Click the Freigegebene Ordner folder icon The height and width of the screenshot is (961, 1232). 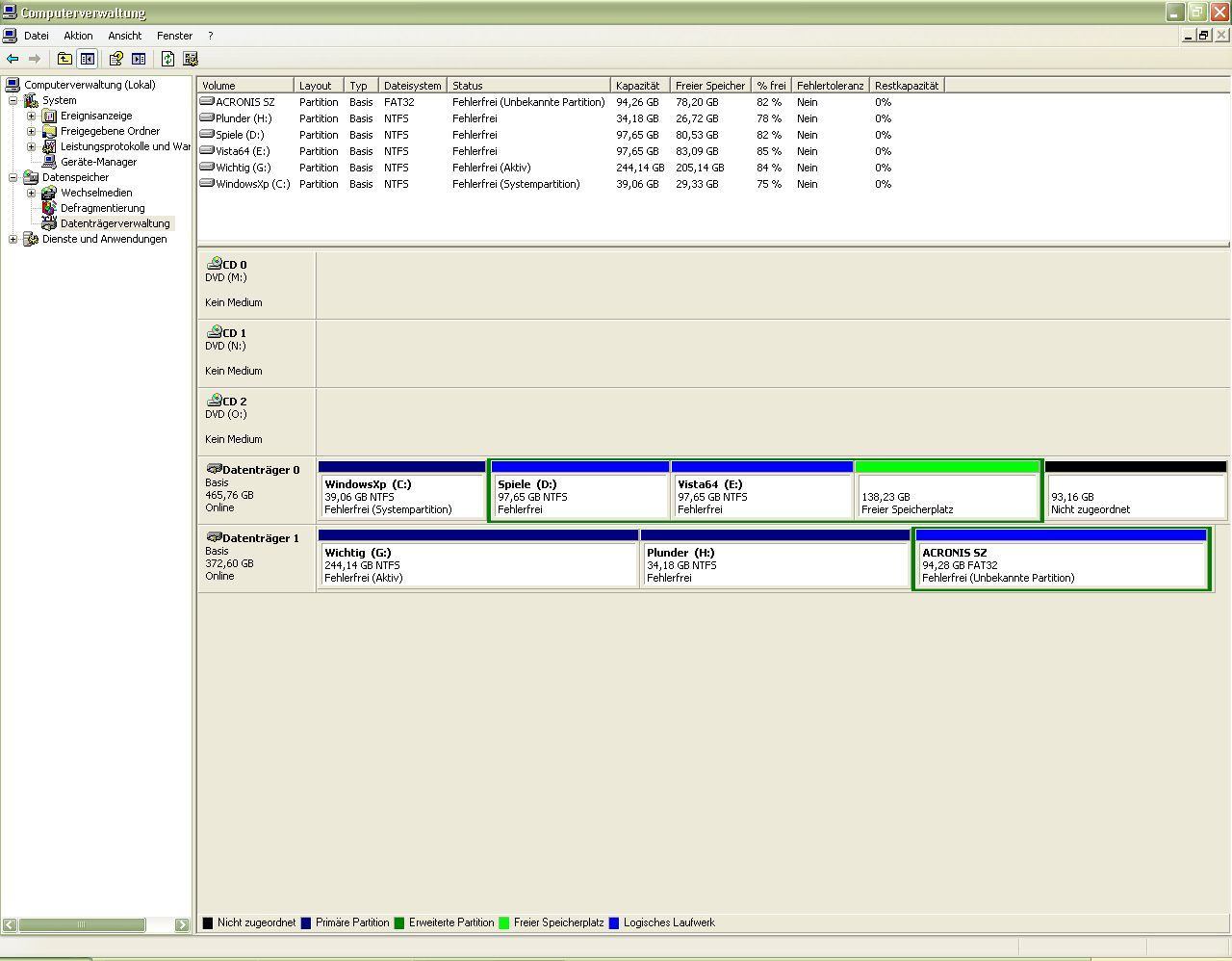49,131
